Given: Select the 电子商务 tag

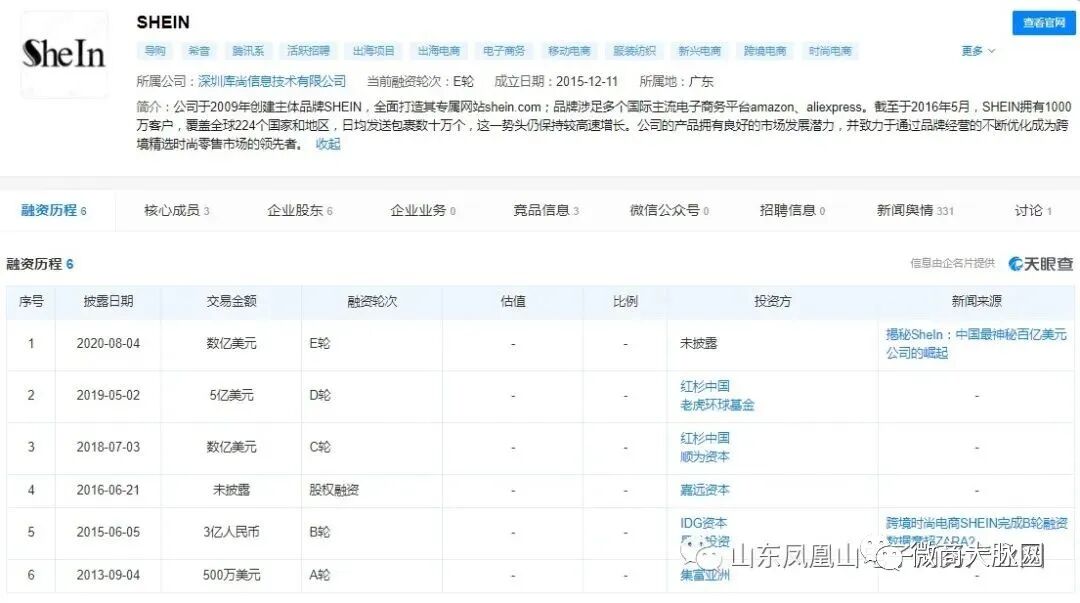Looking at the screenshot, I should coord(503,51).
